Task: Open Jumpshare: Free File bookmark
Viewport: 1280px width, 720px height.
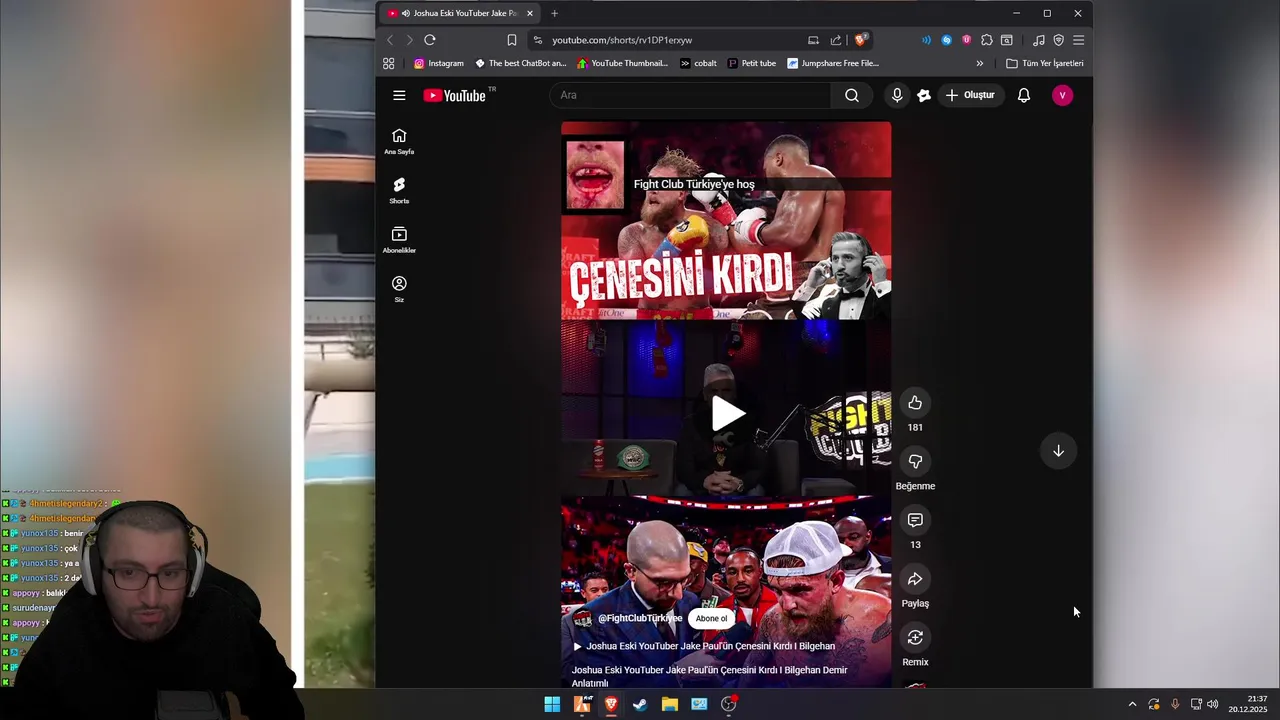Action: pos(833,63)
